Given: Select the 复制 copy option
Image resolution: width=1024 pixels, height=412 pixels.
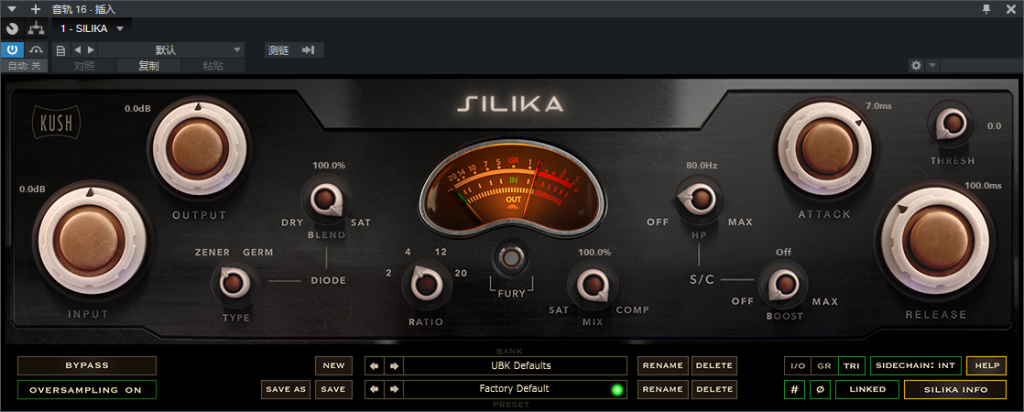Looking at the screenshot, I should coord(148,66).
